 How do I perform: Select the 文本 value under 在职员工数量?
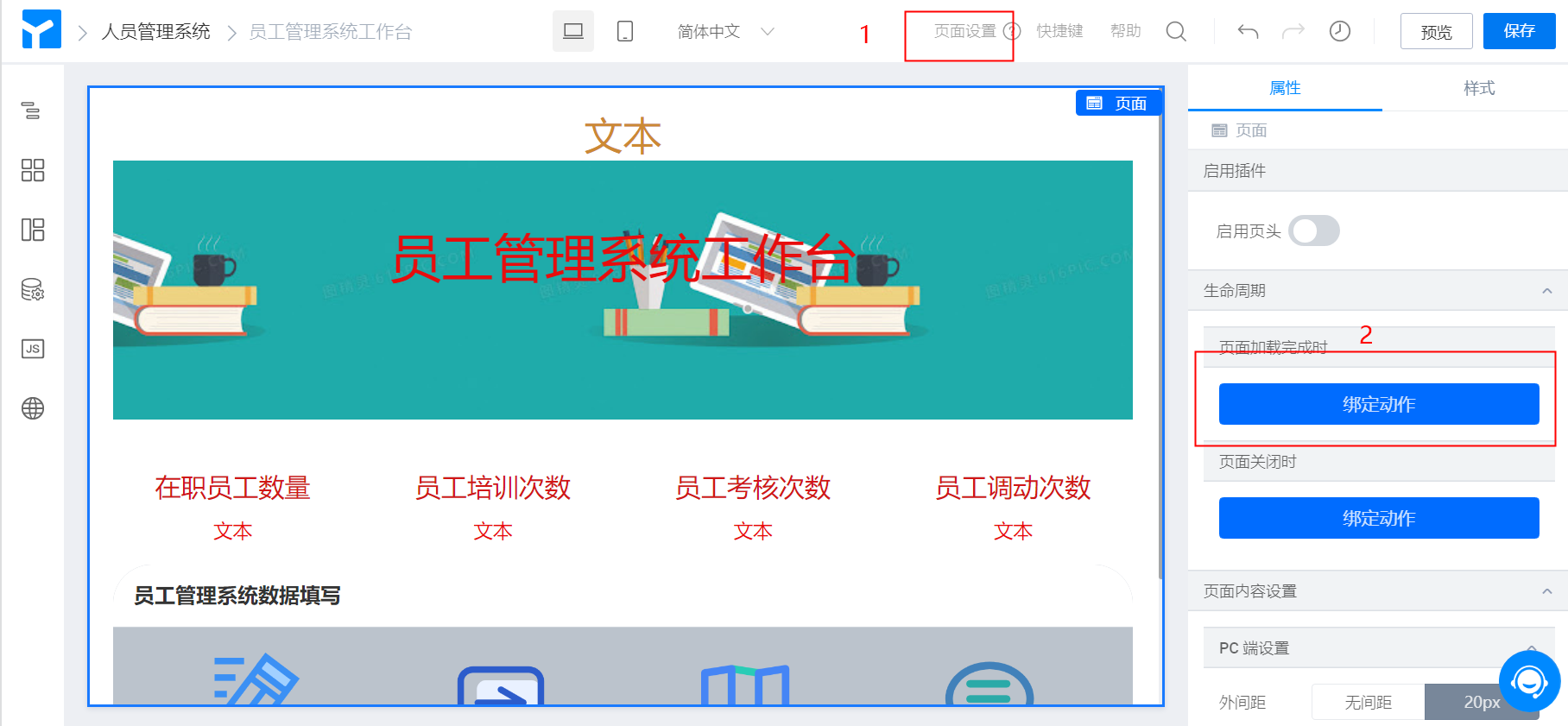pos(232,531)
